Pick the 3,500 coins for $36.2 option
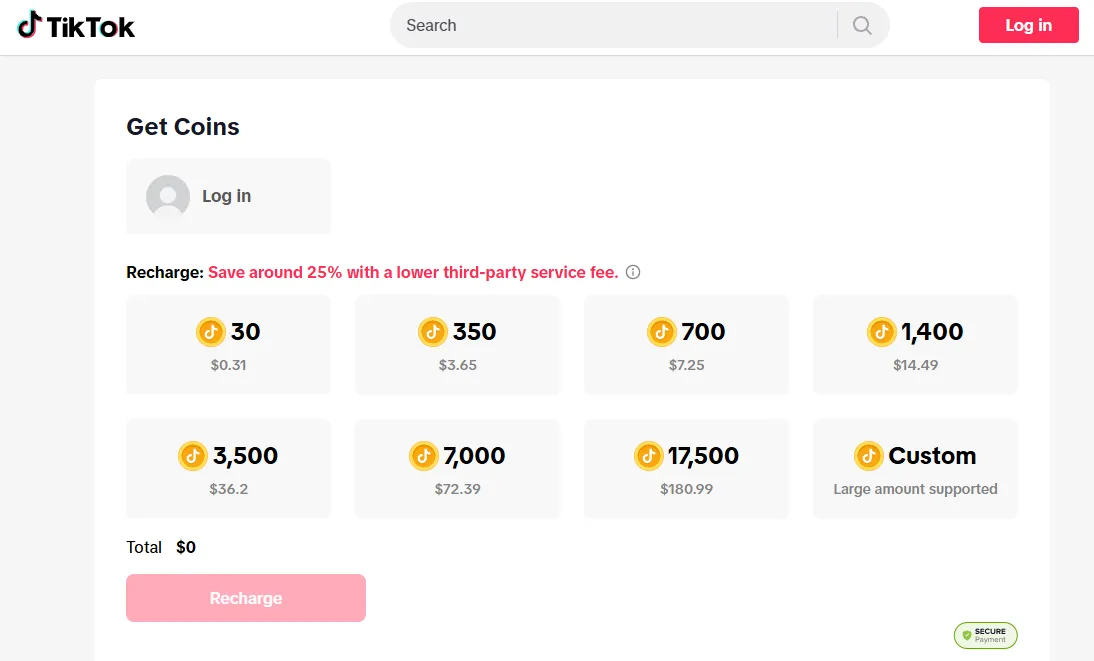 point(228,468)
